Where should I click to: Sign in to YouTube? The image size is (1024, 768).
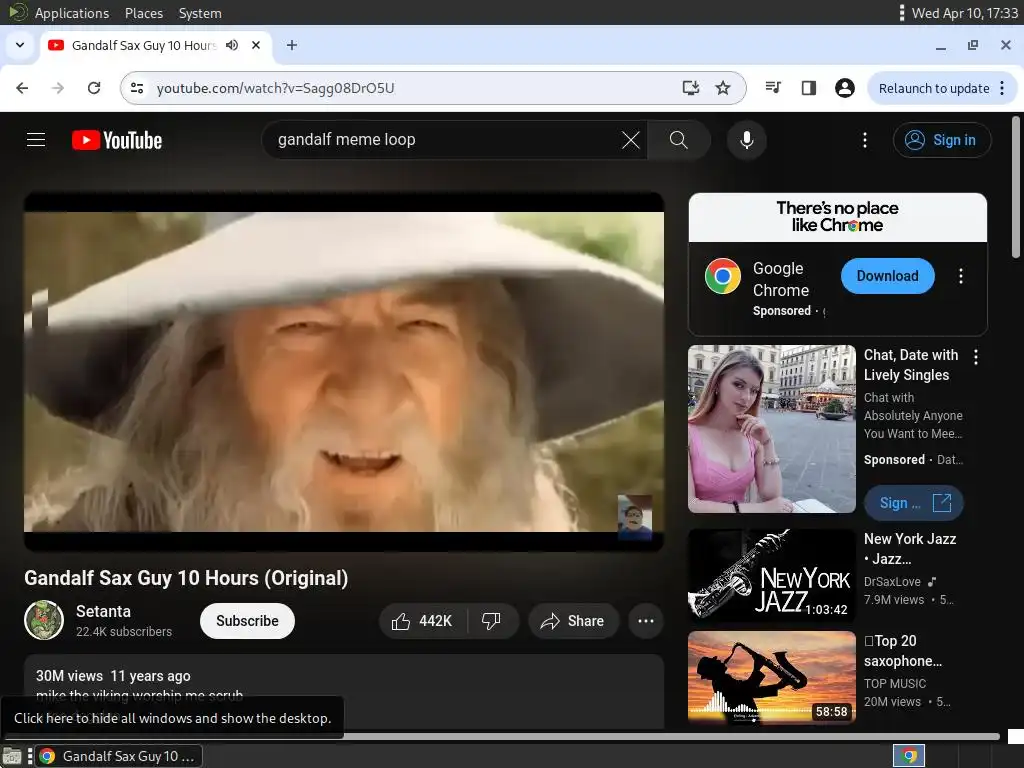click(942, 140)
